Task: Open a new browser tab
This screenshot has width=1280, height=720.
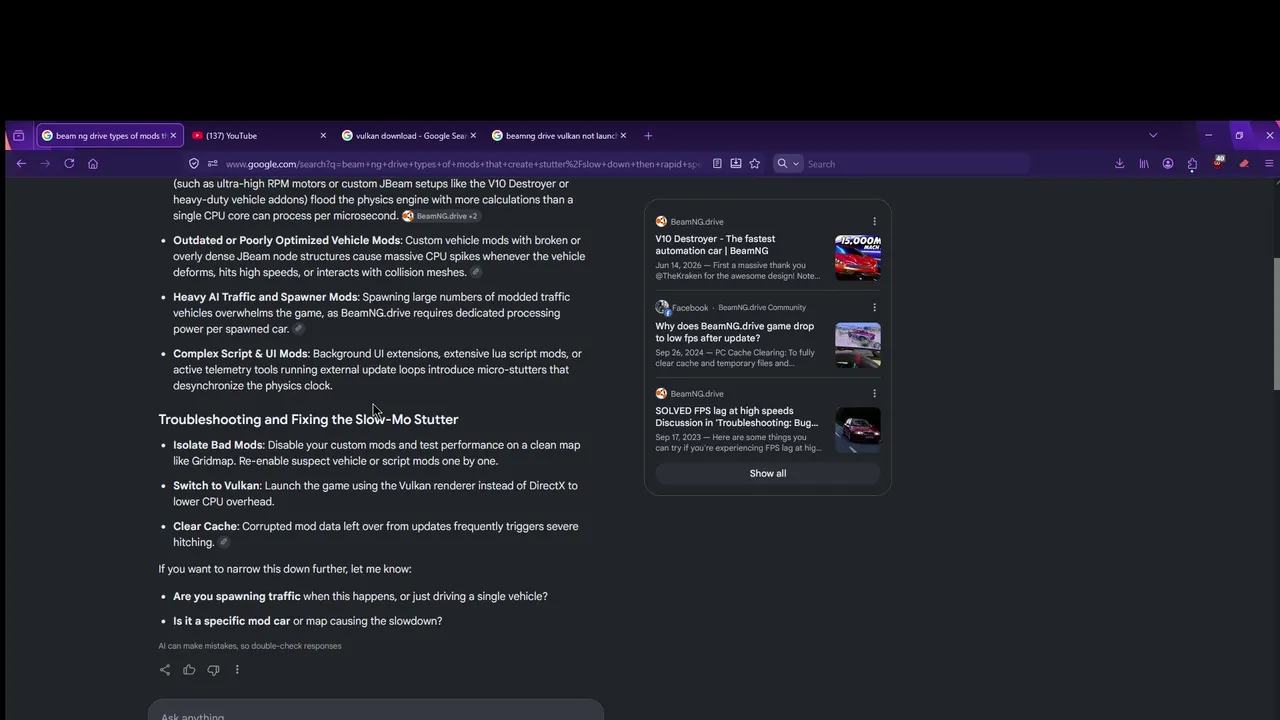Action: point(648,136)
